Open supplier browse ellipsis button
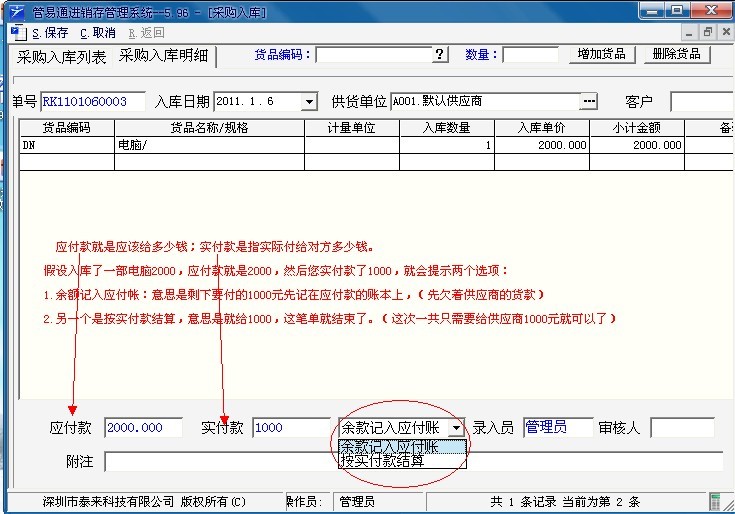Screen dimensions: 735x514 589,101
